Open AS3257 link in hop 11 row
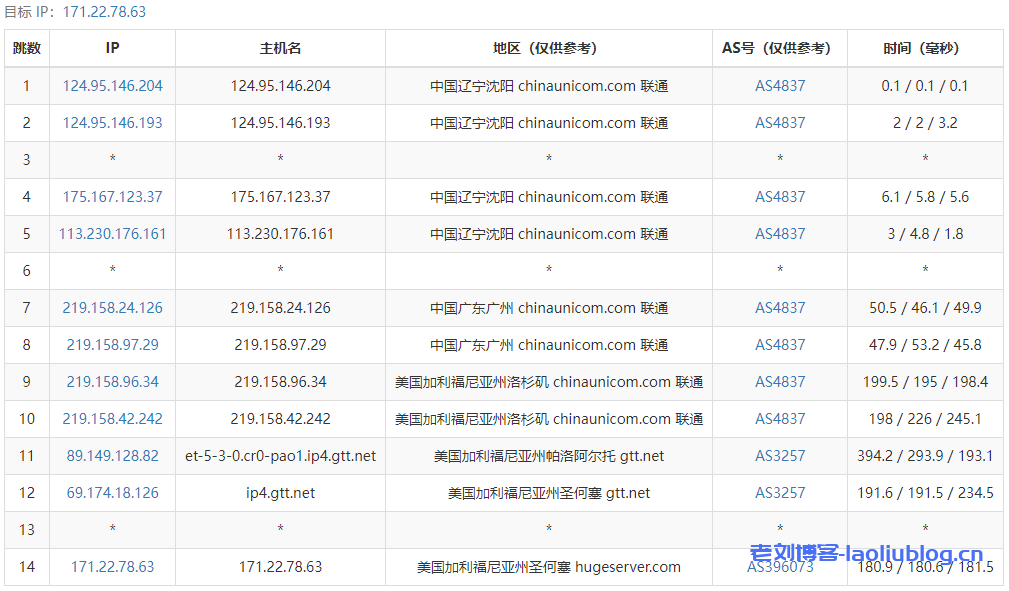The width and height of the screenshot is (1009, 591). (780, 456)
